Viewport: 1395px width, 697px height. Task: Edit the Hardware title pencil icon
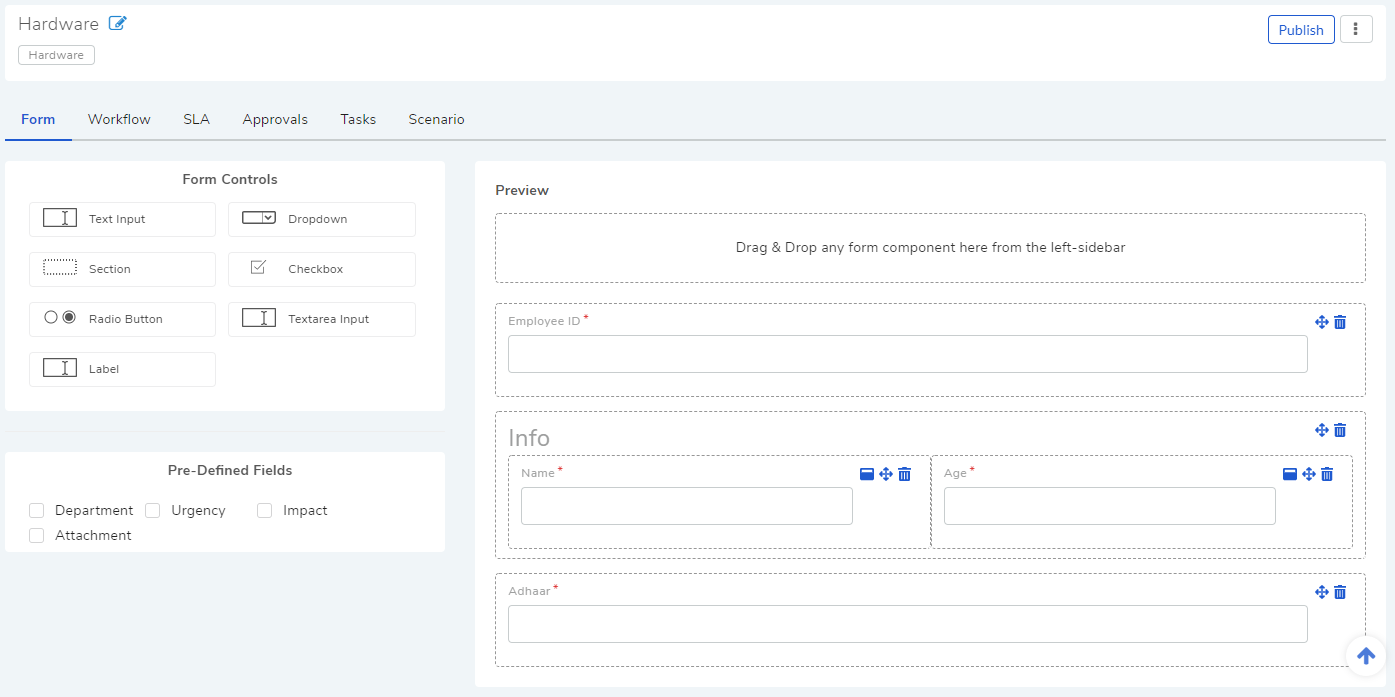tap(118, 23)
